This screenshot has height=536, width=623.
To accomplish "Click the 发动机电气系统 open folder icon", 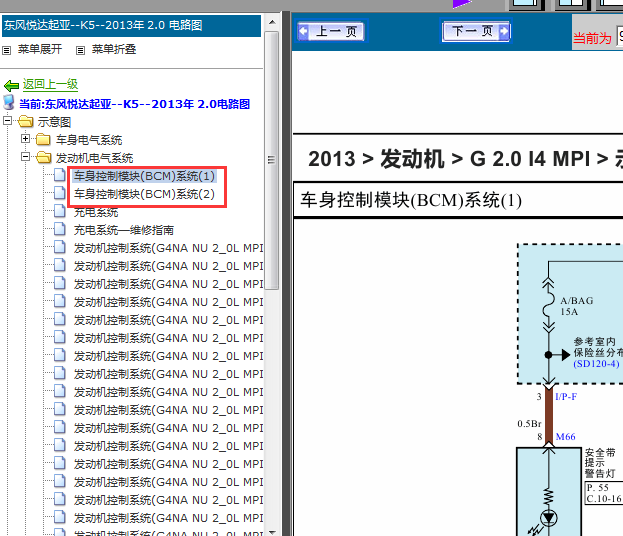I will point(44,158).
